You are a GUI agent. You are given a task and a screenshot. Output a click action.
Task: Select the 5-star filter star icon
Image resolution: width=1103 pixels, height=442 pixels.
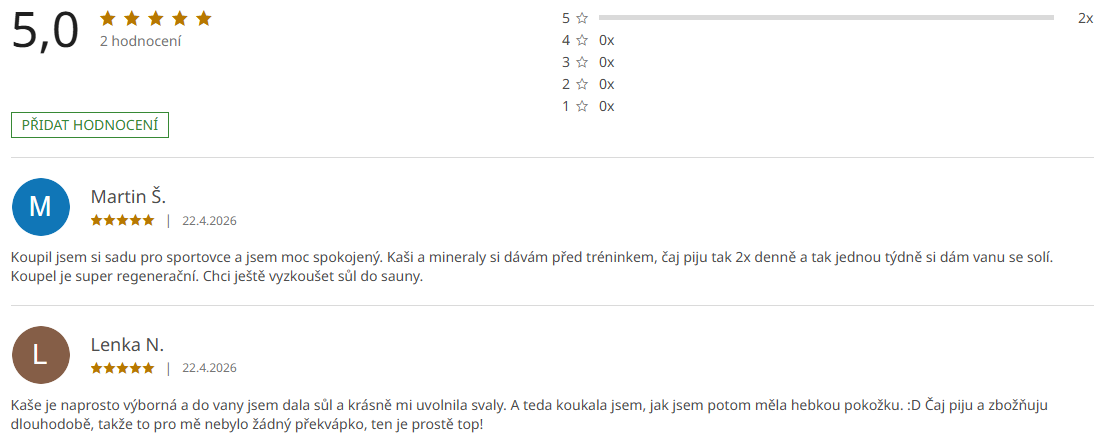[582, 18]
